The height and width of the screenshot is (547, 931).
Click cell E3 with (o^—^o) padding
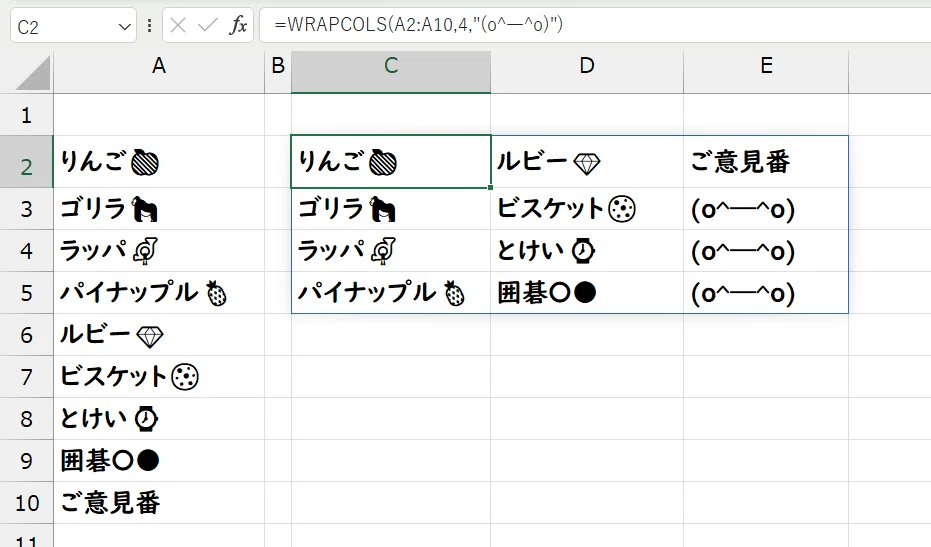coord(766,209)
